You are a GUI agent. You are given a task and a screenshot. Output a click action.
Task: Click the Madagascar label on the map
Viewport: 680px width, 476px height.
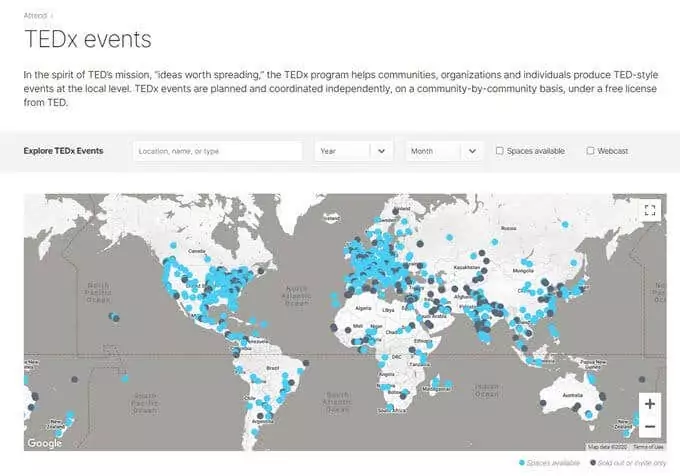coord(436,389)
